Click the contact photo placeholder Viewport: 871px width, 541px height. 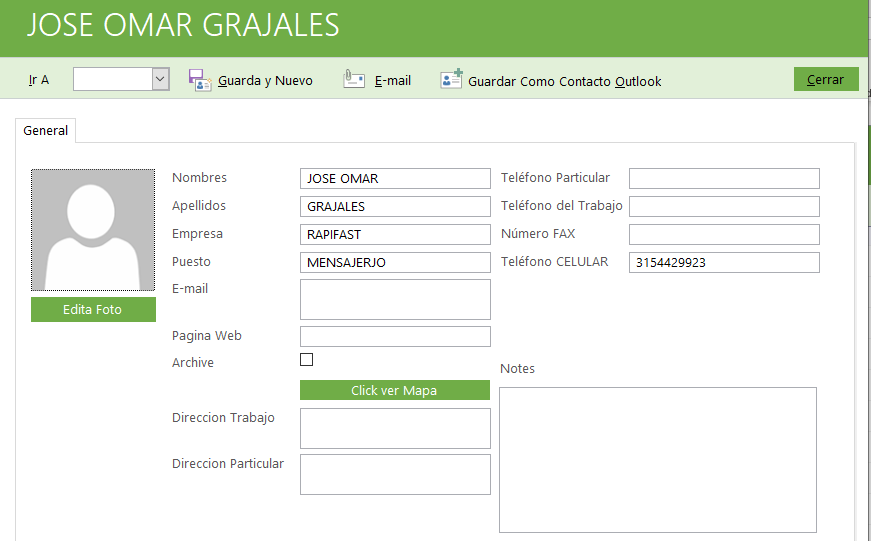click(x=93, y=230)
